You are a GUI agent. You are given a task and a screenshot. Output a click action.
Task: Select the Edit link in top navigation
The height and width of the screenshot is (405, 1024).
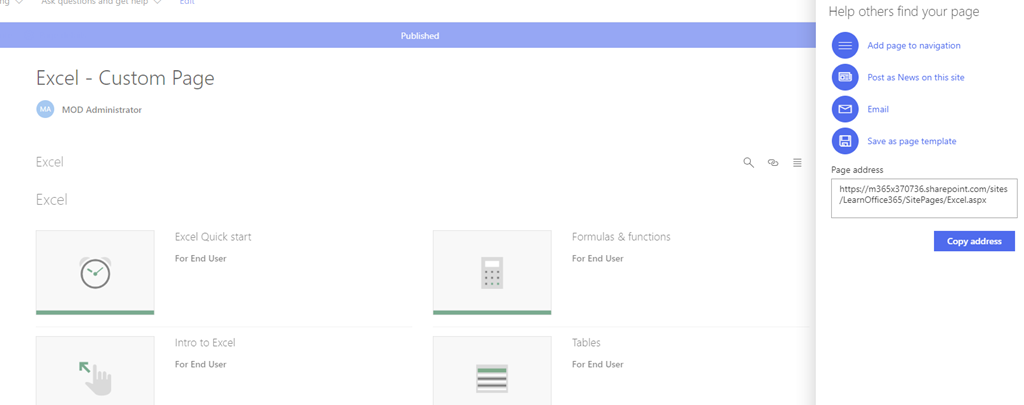pyautogui.click(x=187, y=3)
